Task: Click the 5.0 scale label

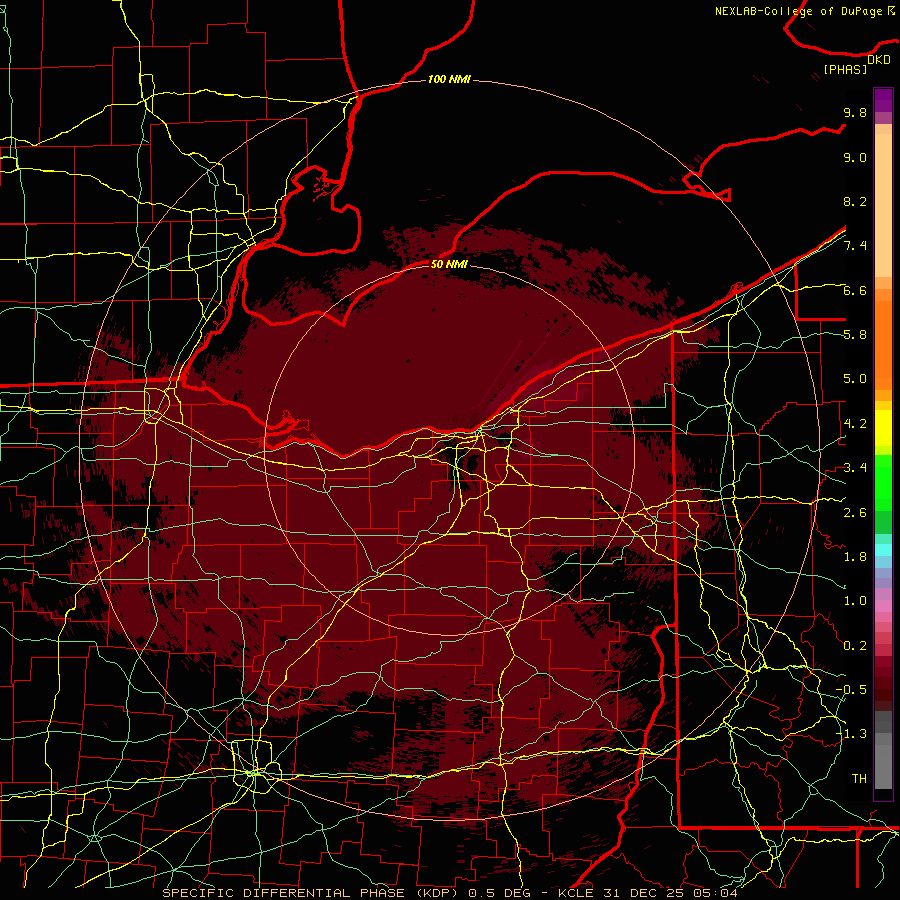Action: tap(855, 379)
